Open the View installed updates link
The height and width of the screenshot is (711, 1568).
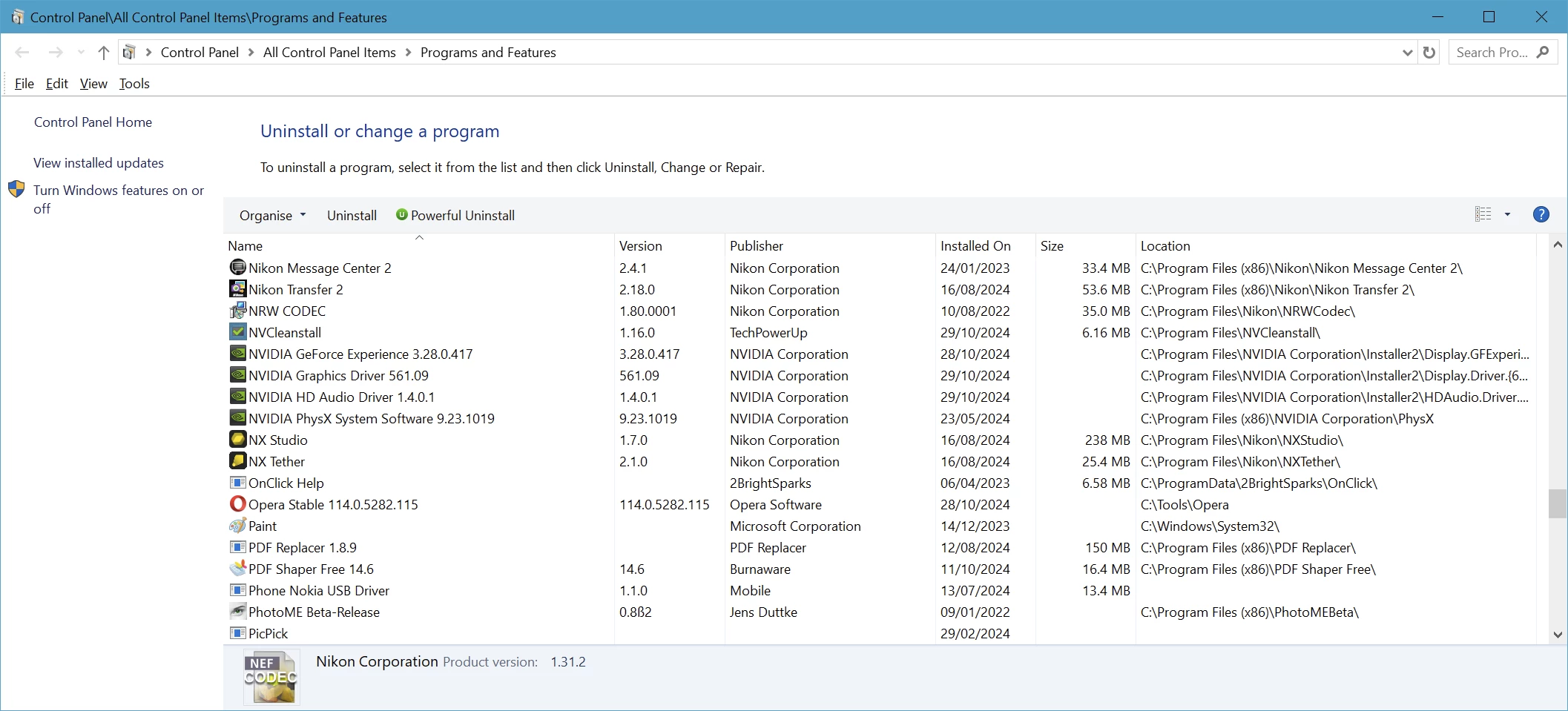coord(99,163)
